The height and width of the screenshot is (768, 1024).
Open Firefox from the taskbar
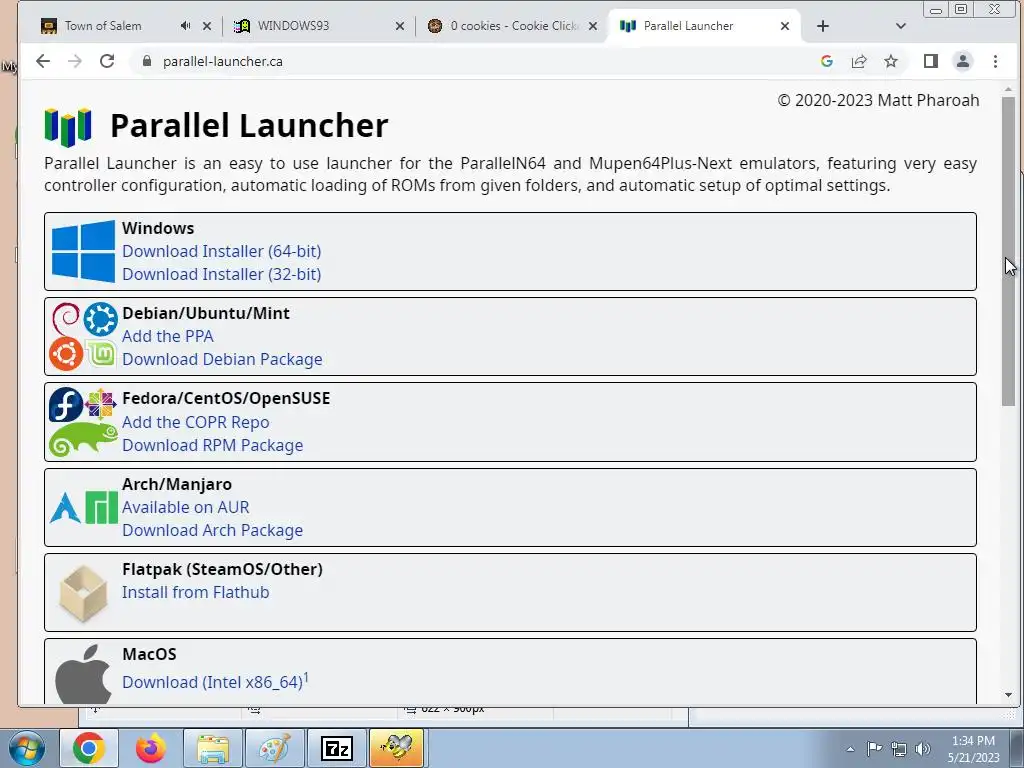pyautogui.click(x=151, y=748)
